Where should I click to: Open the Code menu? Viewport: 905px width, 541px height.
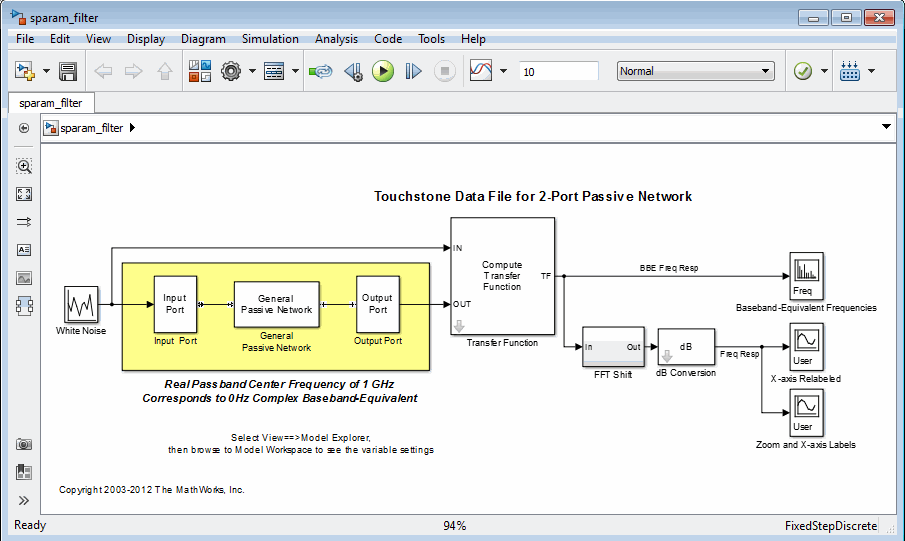pos(388,39)
